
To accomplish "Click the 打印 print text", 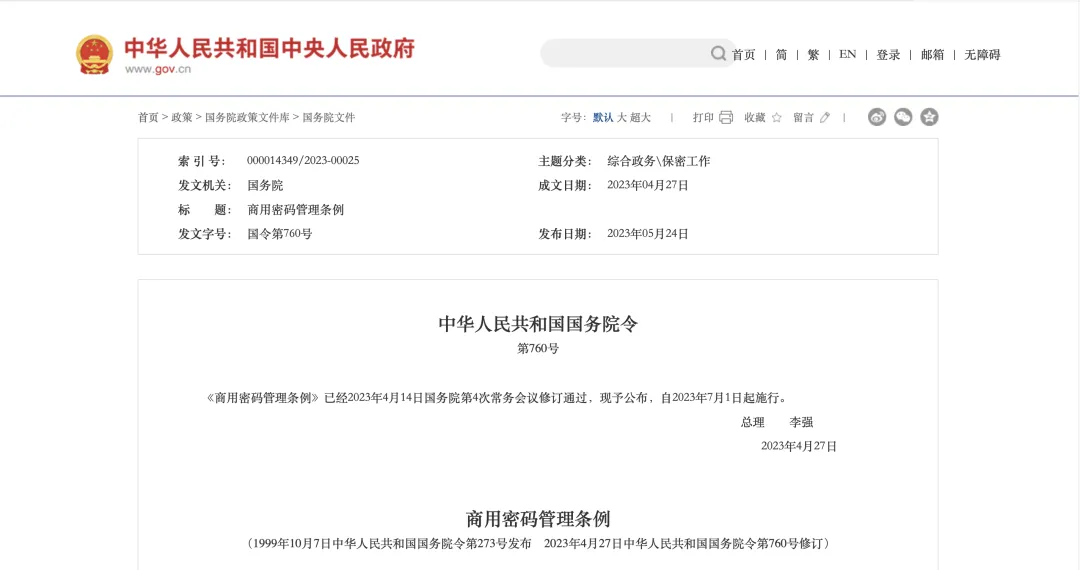I will (703, 118).
